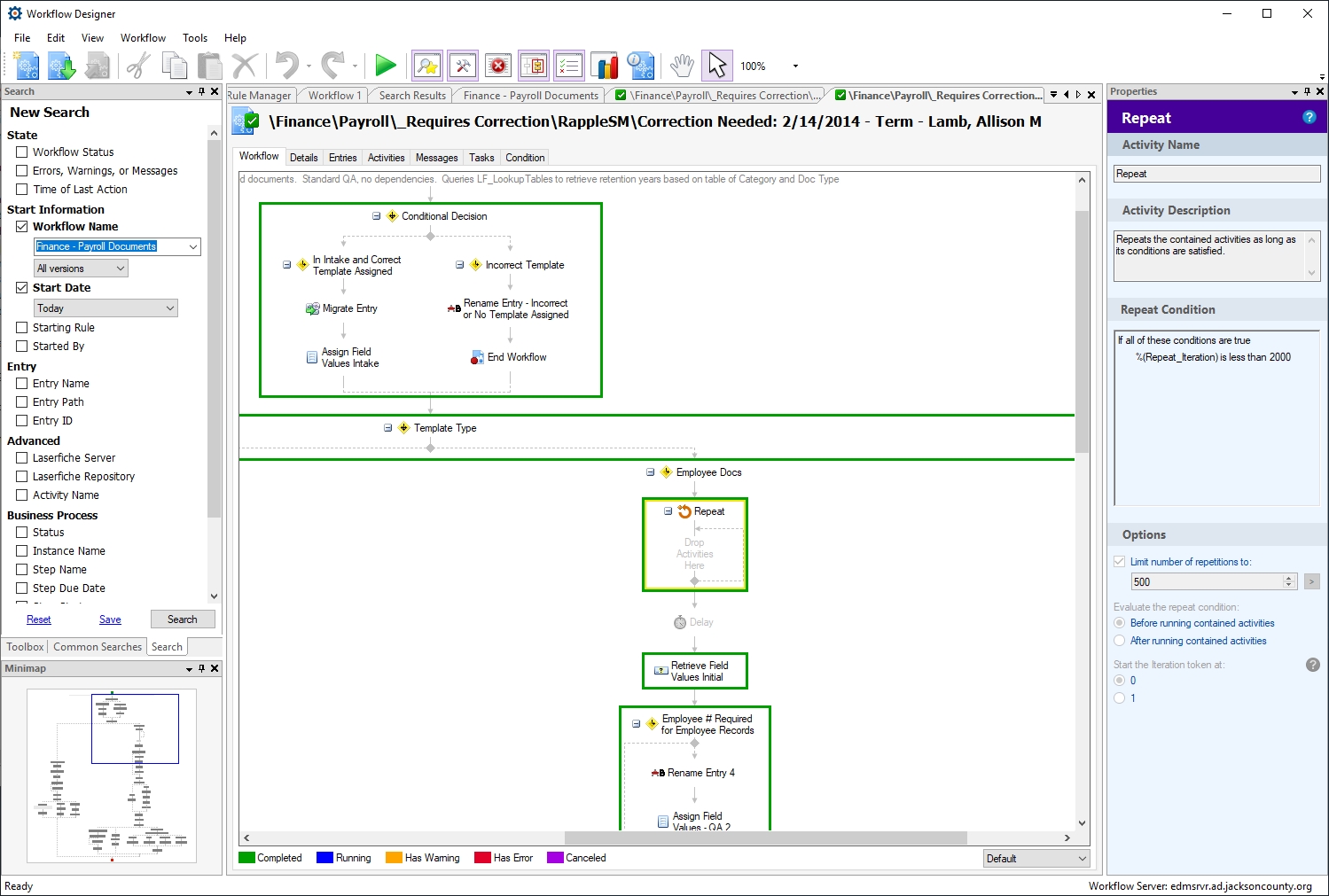Select the arrow pointer tool
This screenshot has width=1329, height=896.
tap(716, 66)
